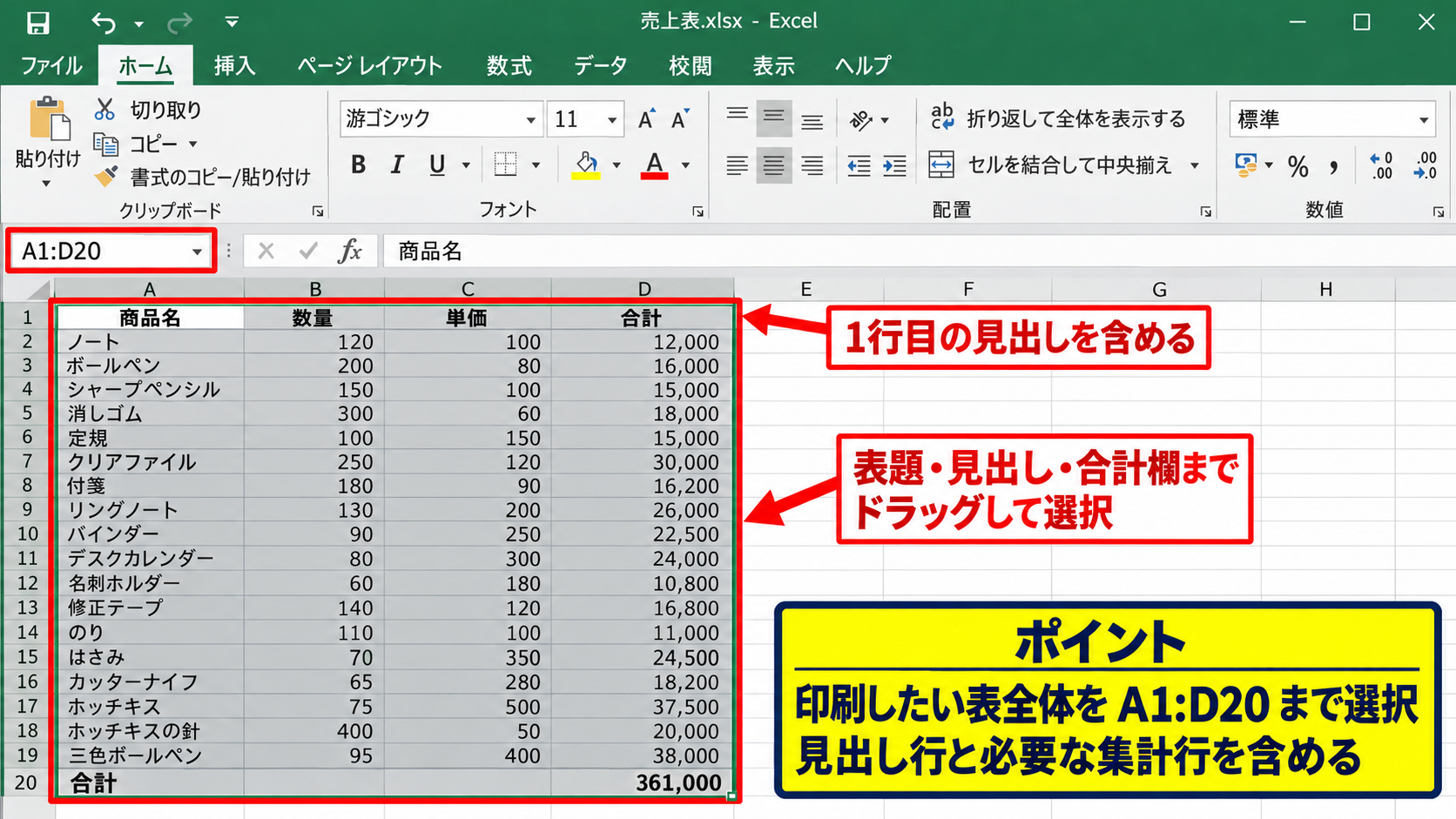Click the decrease decimal icon
The image size is (1456, 819).
[1425, 165]
